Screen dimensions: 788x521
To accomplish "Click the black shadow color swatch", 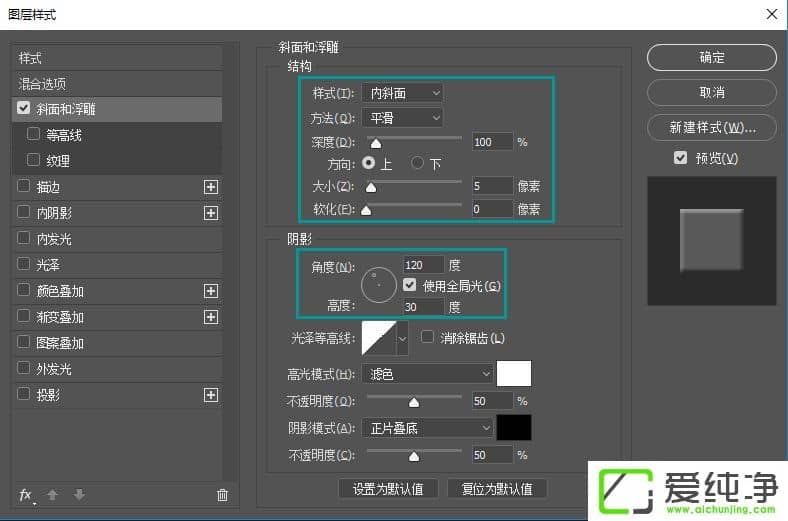I will point(514,428).
